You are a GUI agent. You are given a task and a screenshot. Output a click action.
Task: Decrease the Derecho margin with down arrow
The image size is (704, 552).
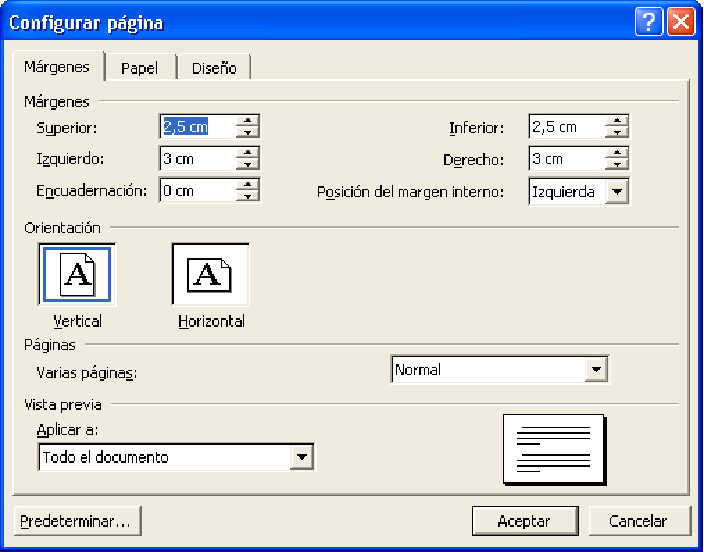617,164
